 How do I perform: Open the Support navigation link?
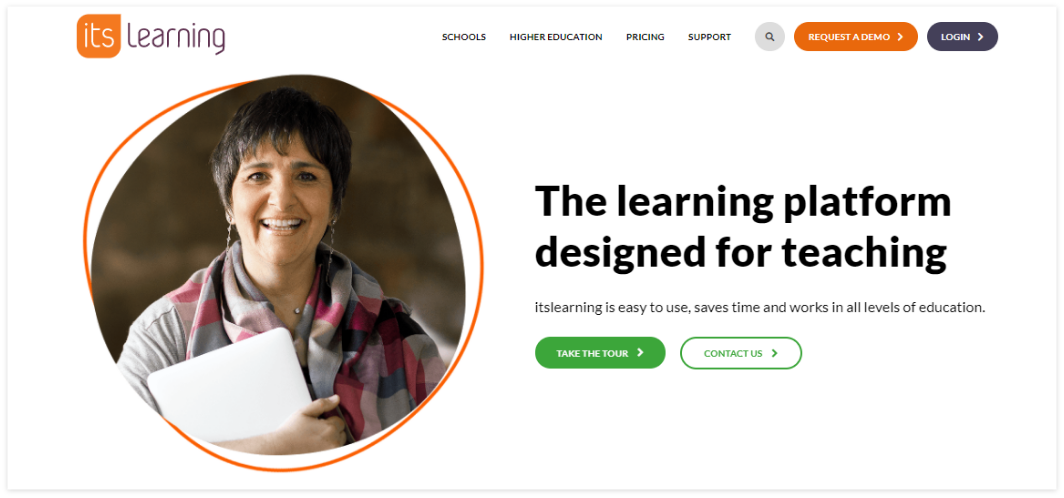(x=709, y=37)
